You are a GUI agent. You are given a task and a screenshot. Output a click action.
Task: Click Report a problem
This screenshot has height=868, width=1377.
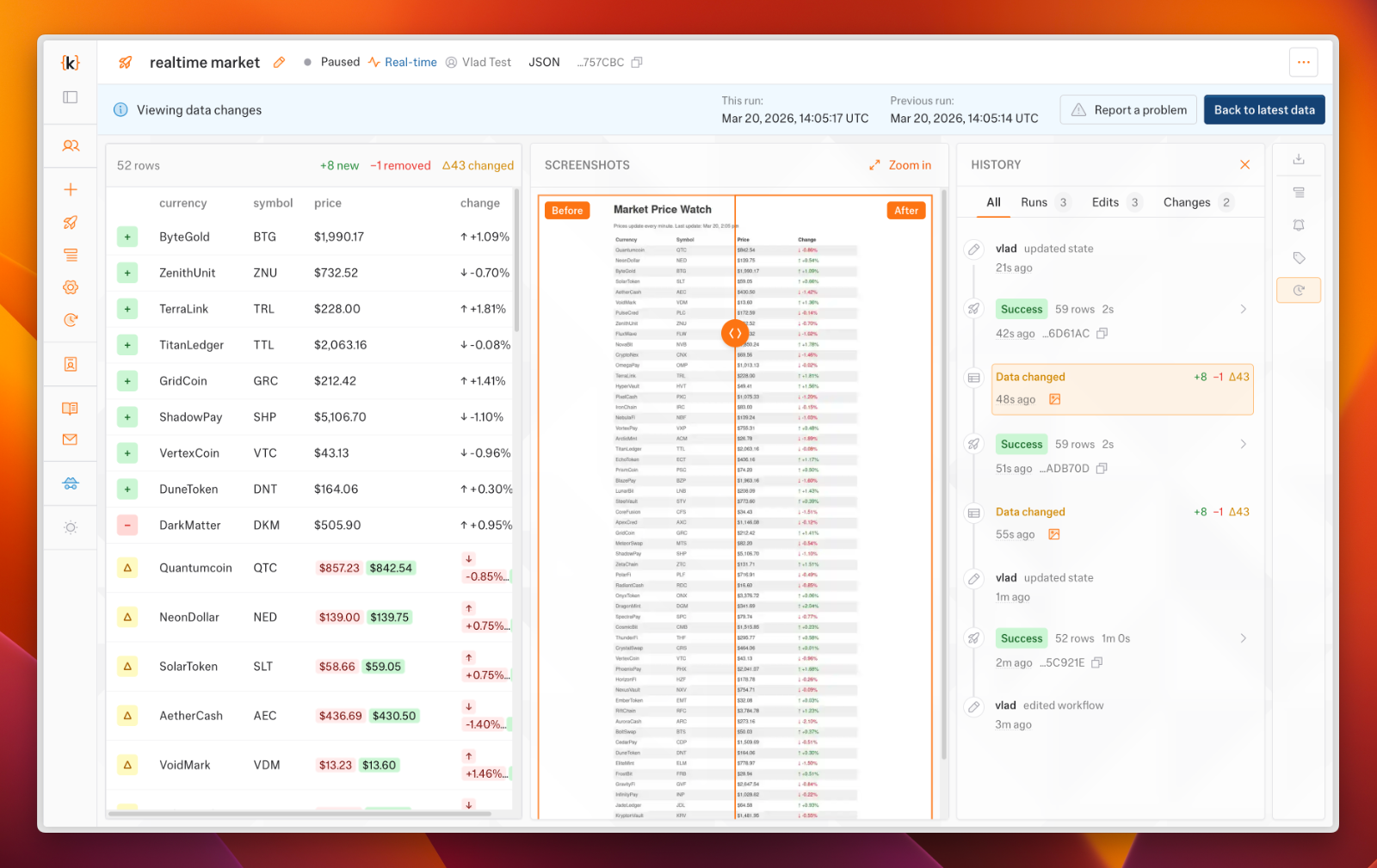1127,109
